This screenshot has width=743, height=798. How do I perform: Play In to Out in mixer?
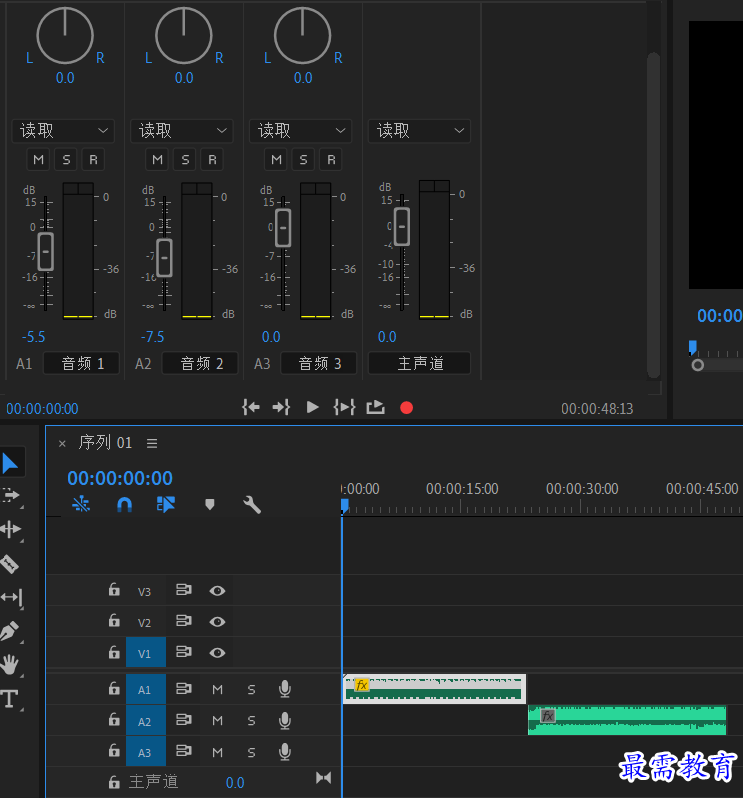(x=345, y=407)
